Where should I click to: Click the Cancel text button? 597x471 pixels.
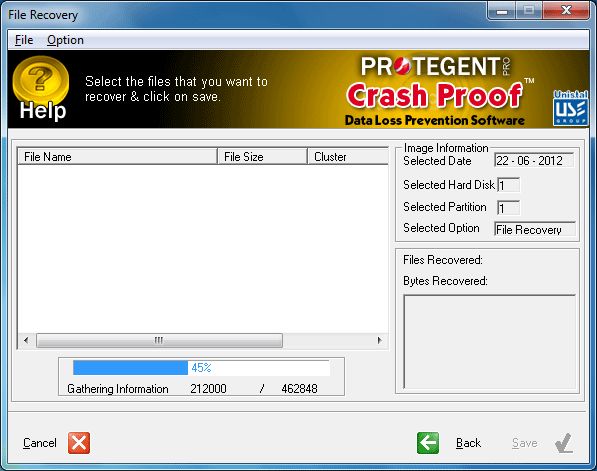tap(40, 443)
